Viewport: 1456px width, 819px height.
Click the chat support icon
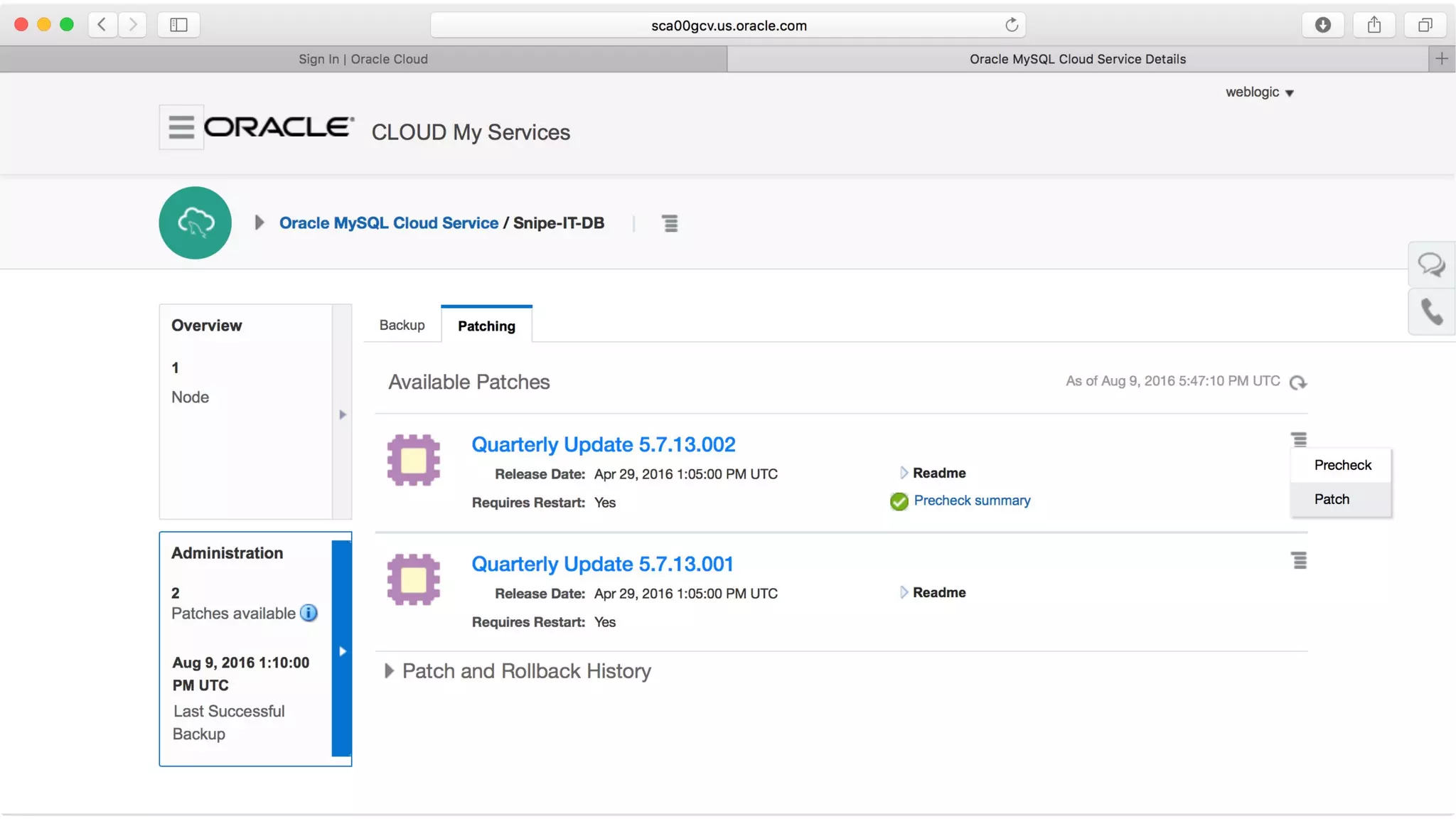pyautogui.click(x=1431, y=265)
